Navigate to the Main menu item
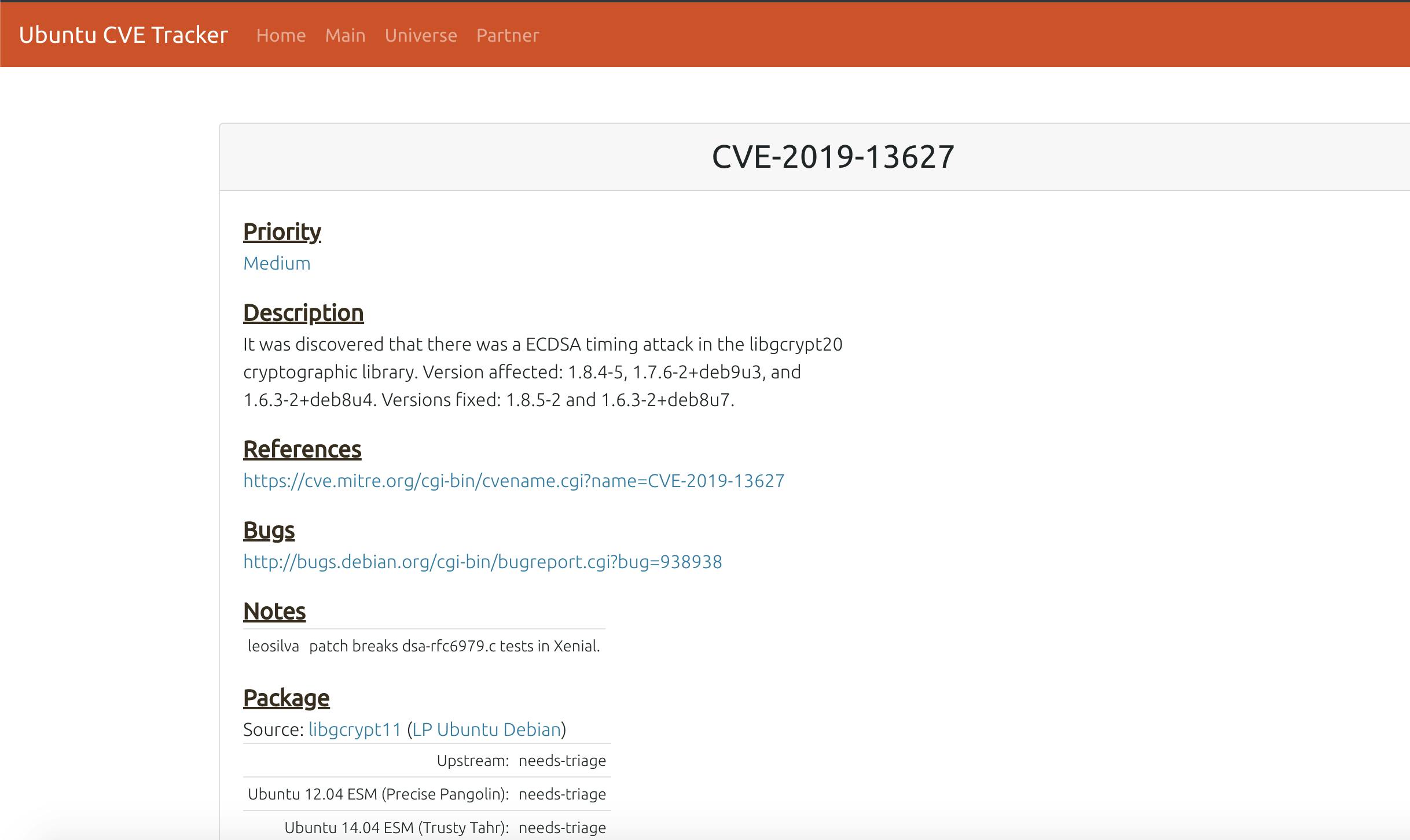Image resolution: width=1410 pixels, height=840 pixels. [345, 35]
